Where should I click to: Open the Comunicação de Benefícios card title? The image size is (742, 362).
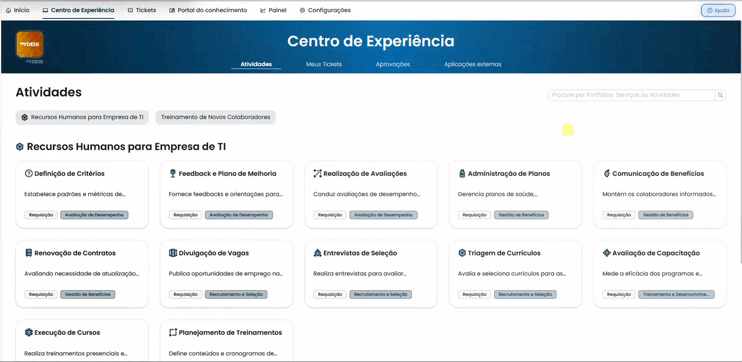pyautogui.click(x=658, y=174)
